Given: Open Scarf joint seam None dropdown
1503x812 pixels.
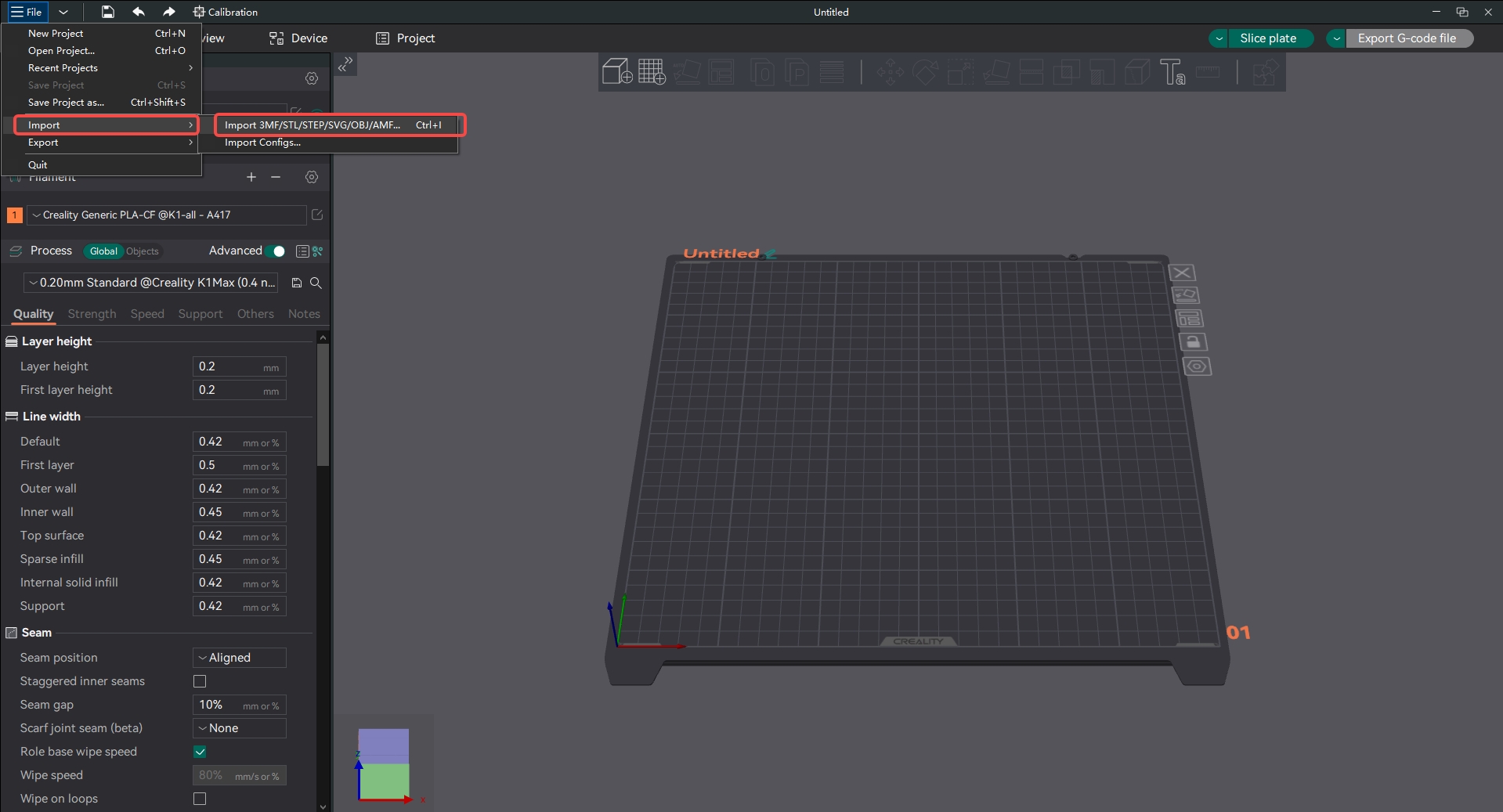Looking at the screenshot, I should pyautogui.click(x=240, y=728).
